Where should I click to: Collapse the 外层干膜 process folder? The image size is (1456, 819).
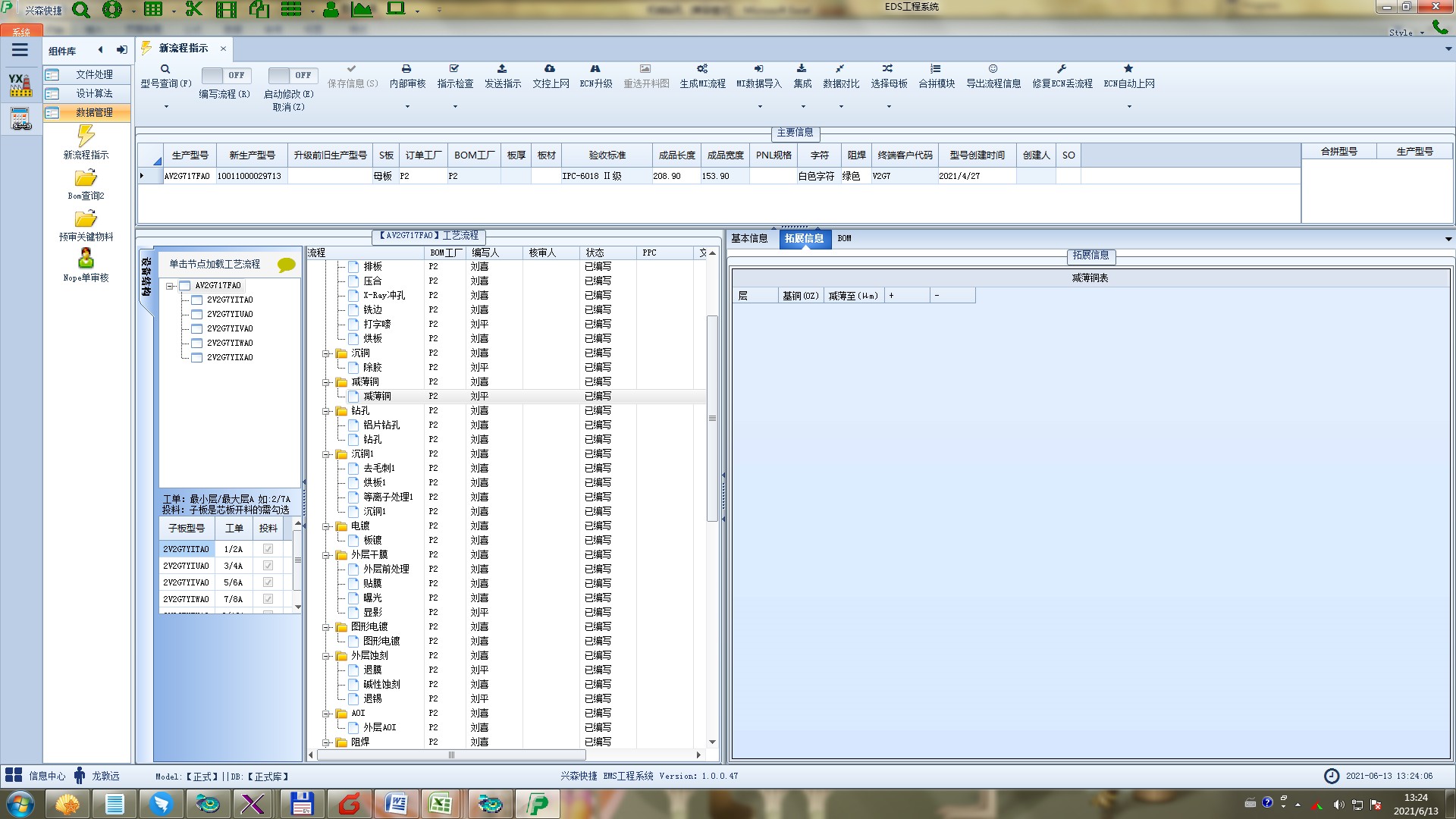click(326, 555)
